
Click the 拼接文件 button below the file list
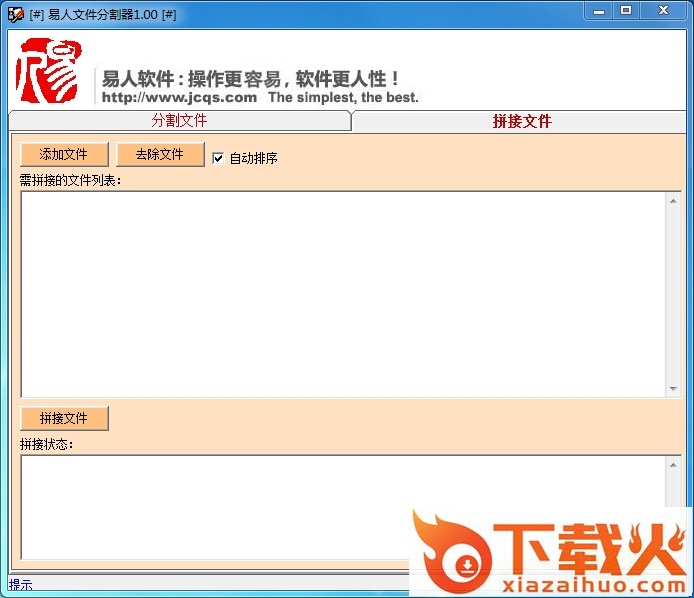[x=64, y=418]
